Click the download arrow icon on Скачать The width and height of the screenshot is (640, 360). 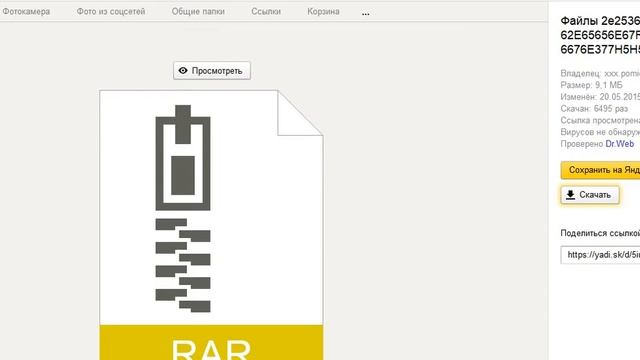pos(571,195)
